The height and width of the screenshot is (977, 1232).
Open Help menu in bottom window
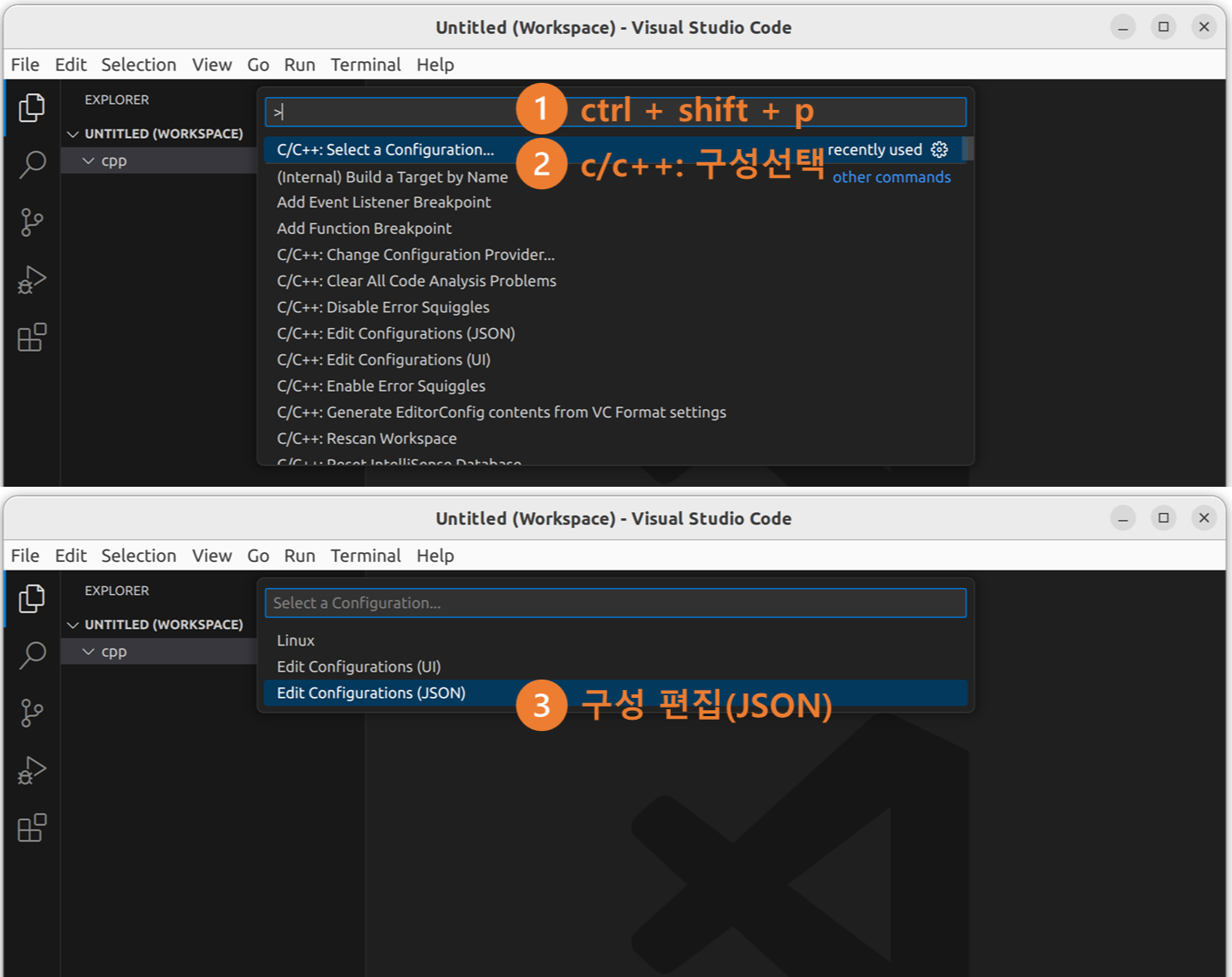tap(435, 556)
